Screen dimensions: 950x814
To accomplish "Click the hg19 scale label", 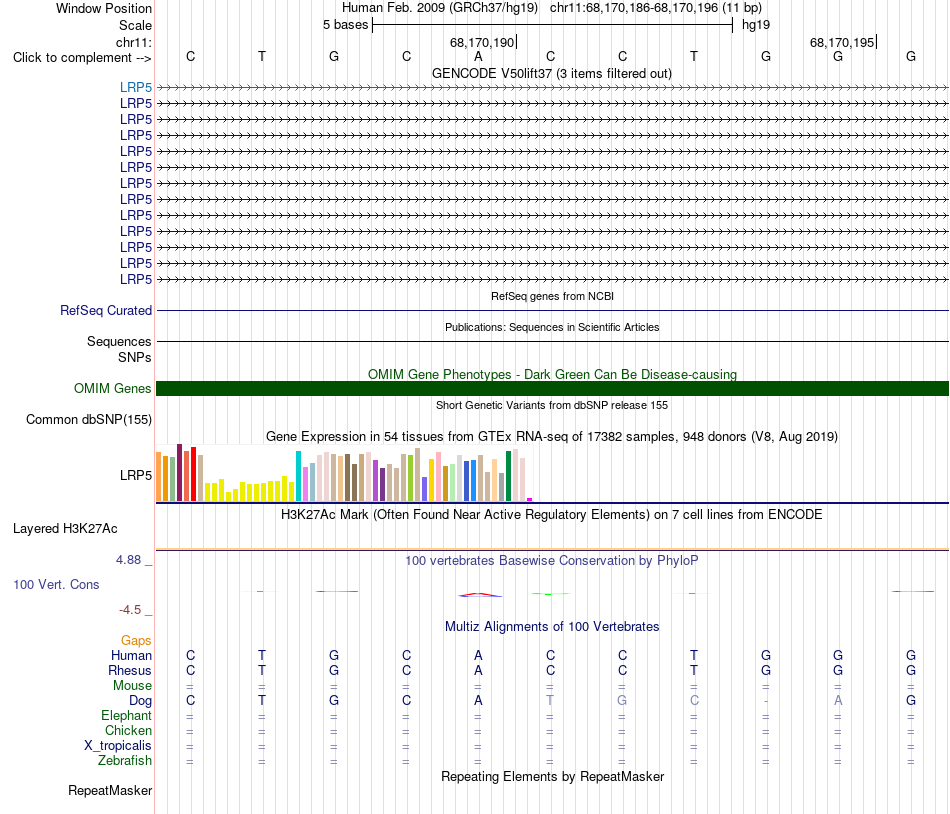I will click(x=756, y=25).
